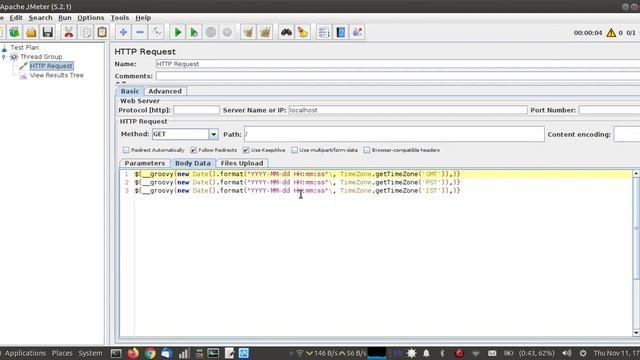Click the Server Name or IP field
Viewport: 640px width, 360px height.
point(408,110)
